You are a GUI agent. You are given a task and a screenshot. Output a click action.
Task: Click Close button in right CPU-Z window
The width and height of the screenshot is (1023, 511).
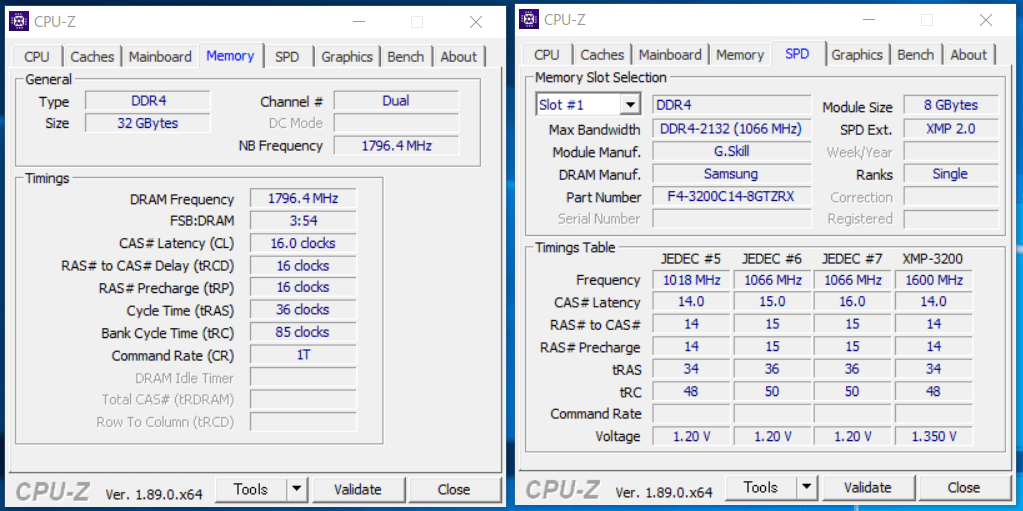click(x=964, y=488)
